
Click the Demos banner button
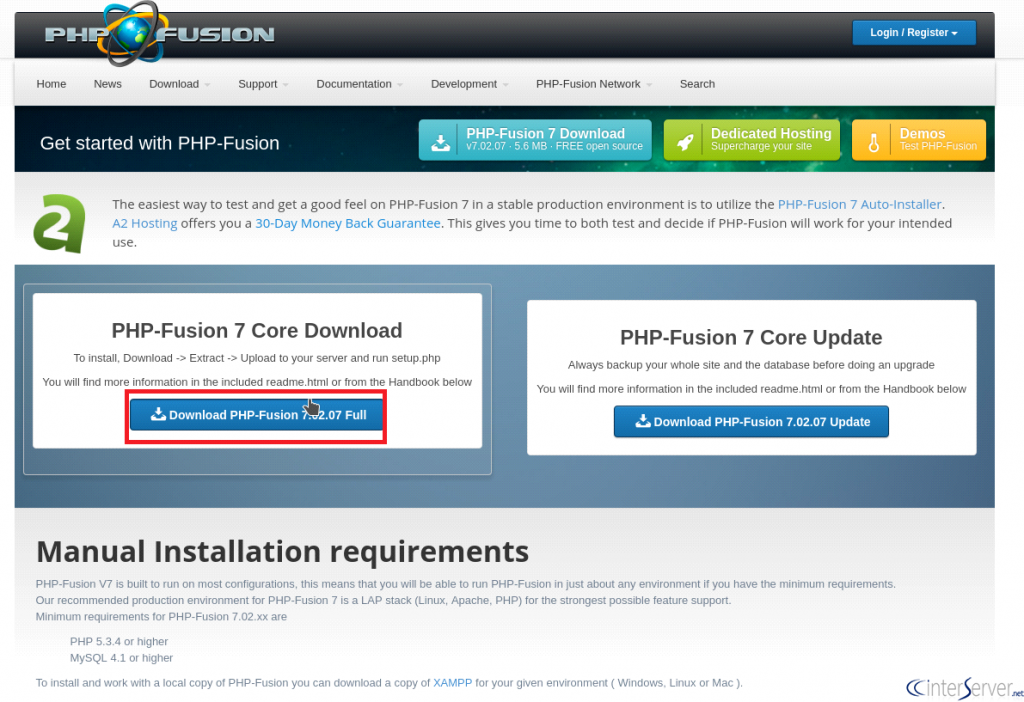(x=919, y=140)
